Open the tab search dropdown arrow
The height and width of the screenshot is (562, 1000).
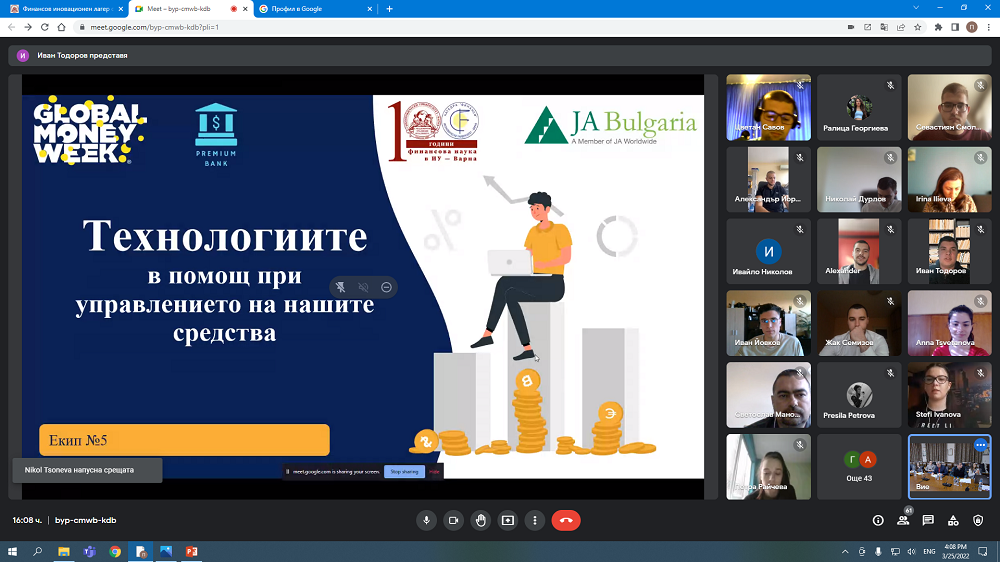click(x=916, y=8)
